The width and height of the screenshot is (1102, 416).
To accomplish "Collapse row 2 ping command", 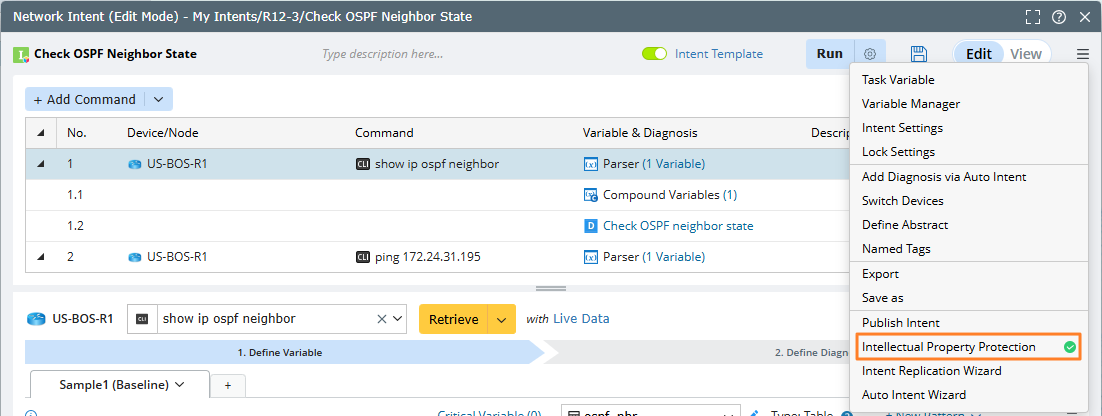I will pos(40,257).
